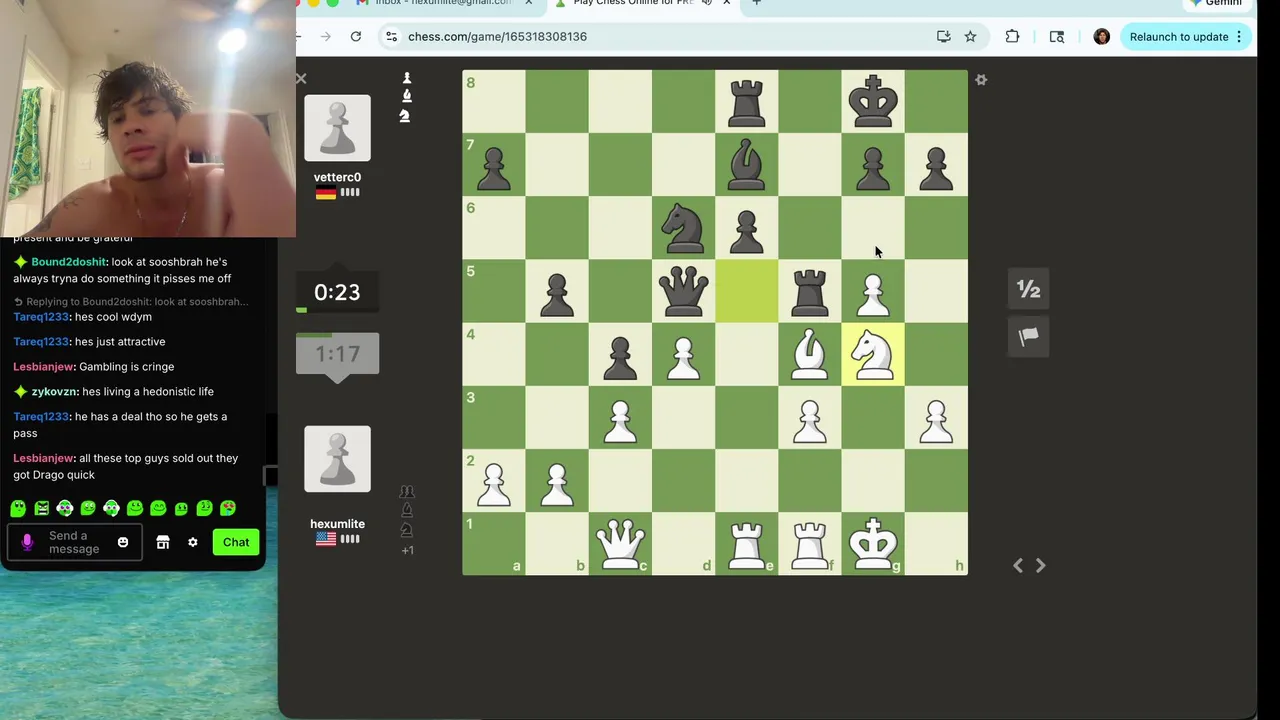Click Tareq1233's "hes cool wdym" message
The height and width of the screenshot is (720, 1280).
tap(113, 317)
